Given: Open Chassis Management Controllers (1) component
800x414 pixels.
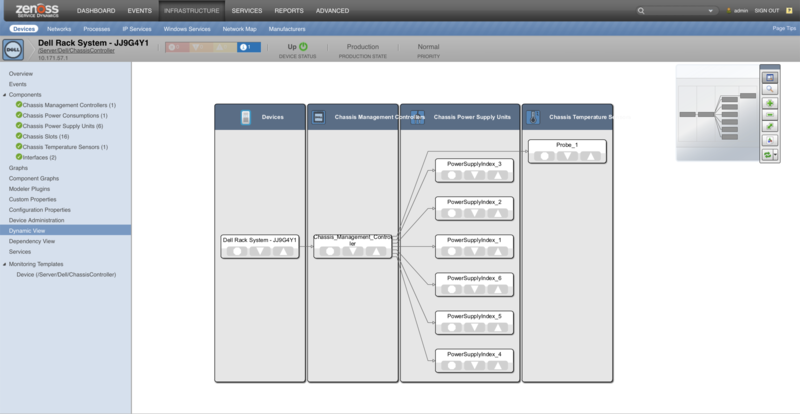Looking at the screenshot, I should point(69,105).
